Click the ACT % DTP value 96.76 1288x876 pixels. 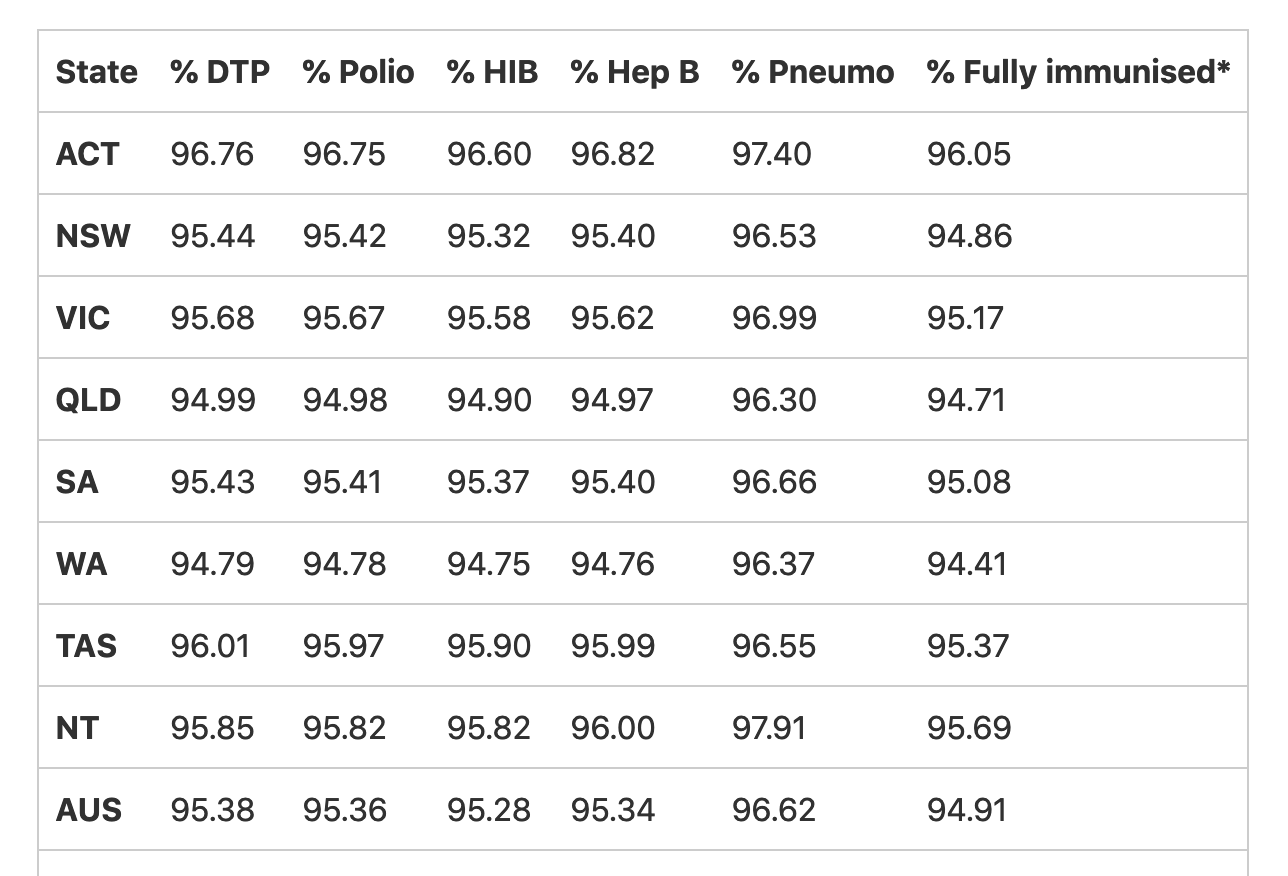pos(212,154)
